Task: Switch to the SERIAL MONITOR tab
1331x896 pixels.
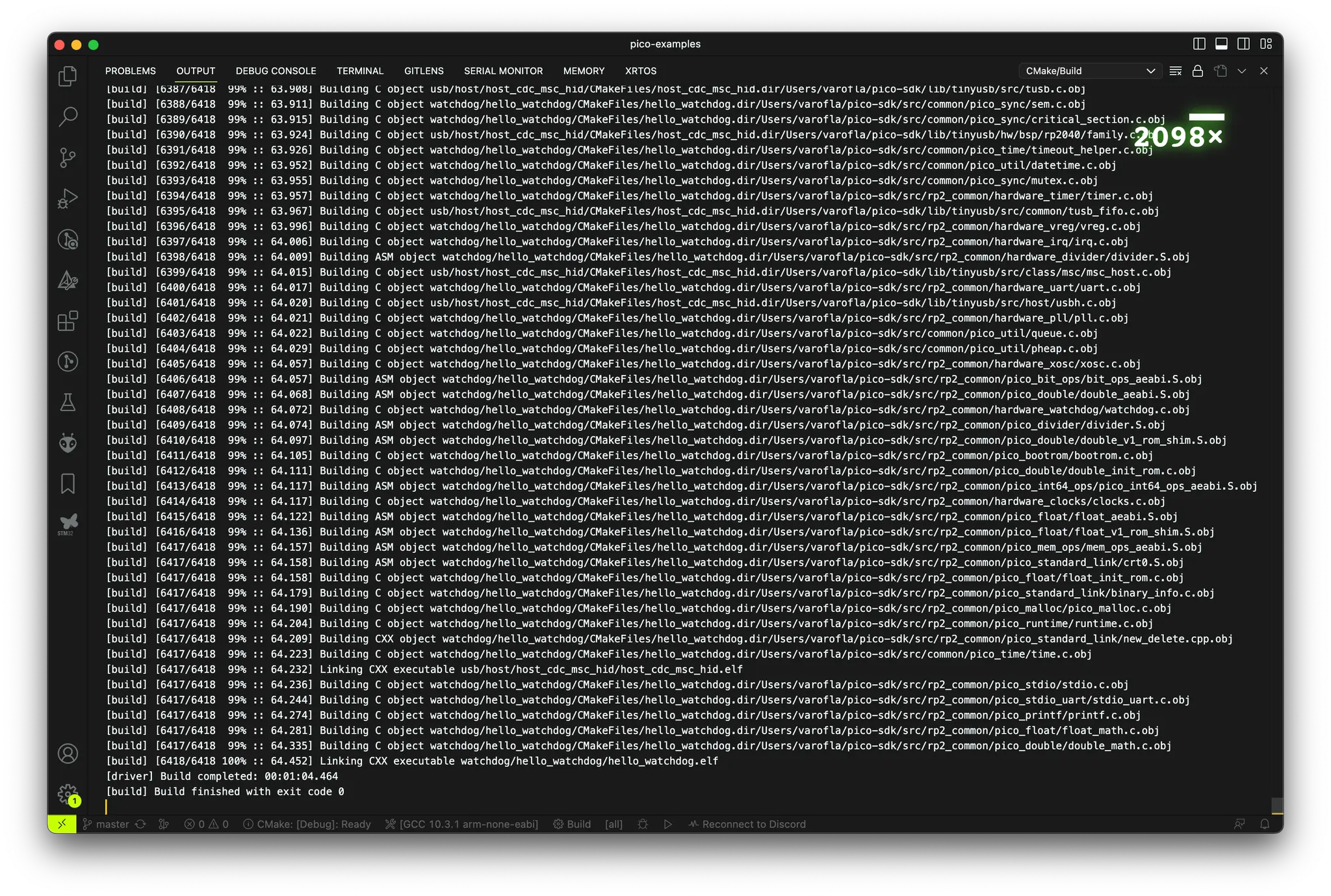Action: [x=503, y=71]
